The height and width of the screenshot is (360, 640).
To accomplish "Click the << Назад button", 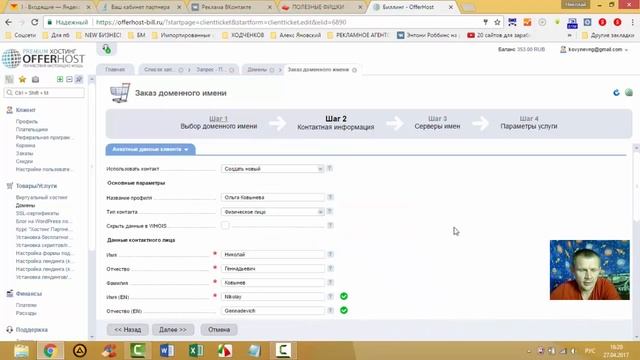I will 127,329.
